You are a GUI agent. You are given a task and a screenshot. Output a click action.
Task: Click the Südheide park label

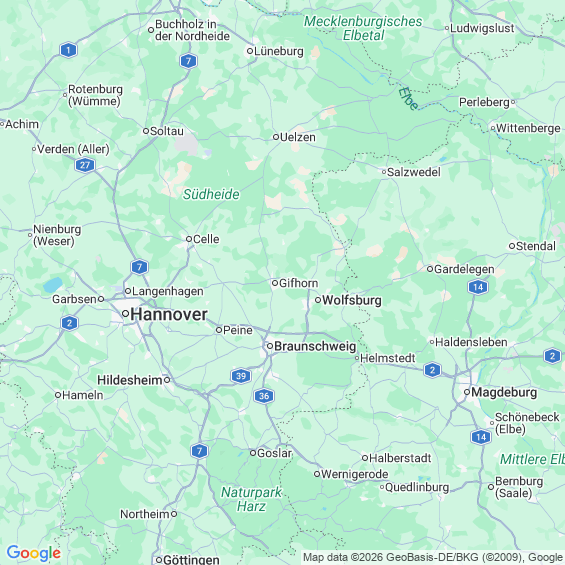tap(211, 194)
